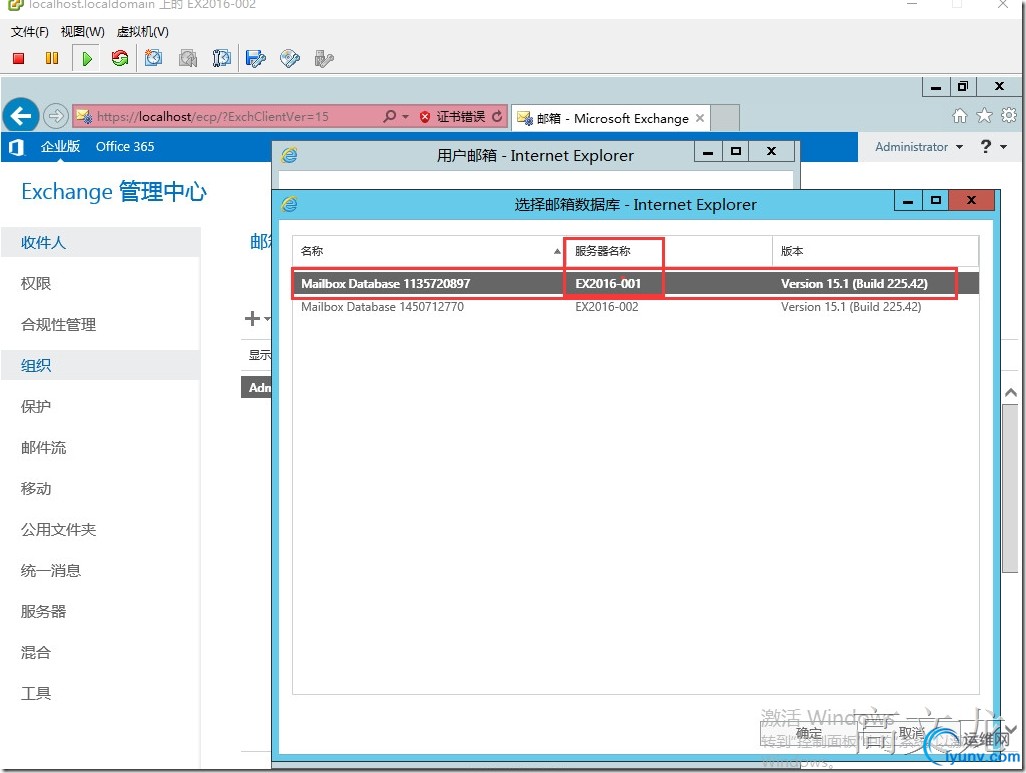Open the 文件(F) menu
1026x773 pixels.
pos(29,31)
